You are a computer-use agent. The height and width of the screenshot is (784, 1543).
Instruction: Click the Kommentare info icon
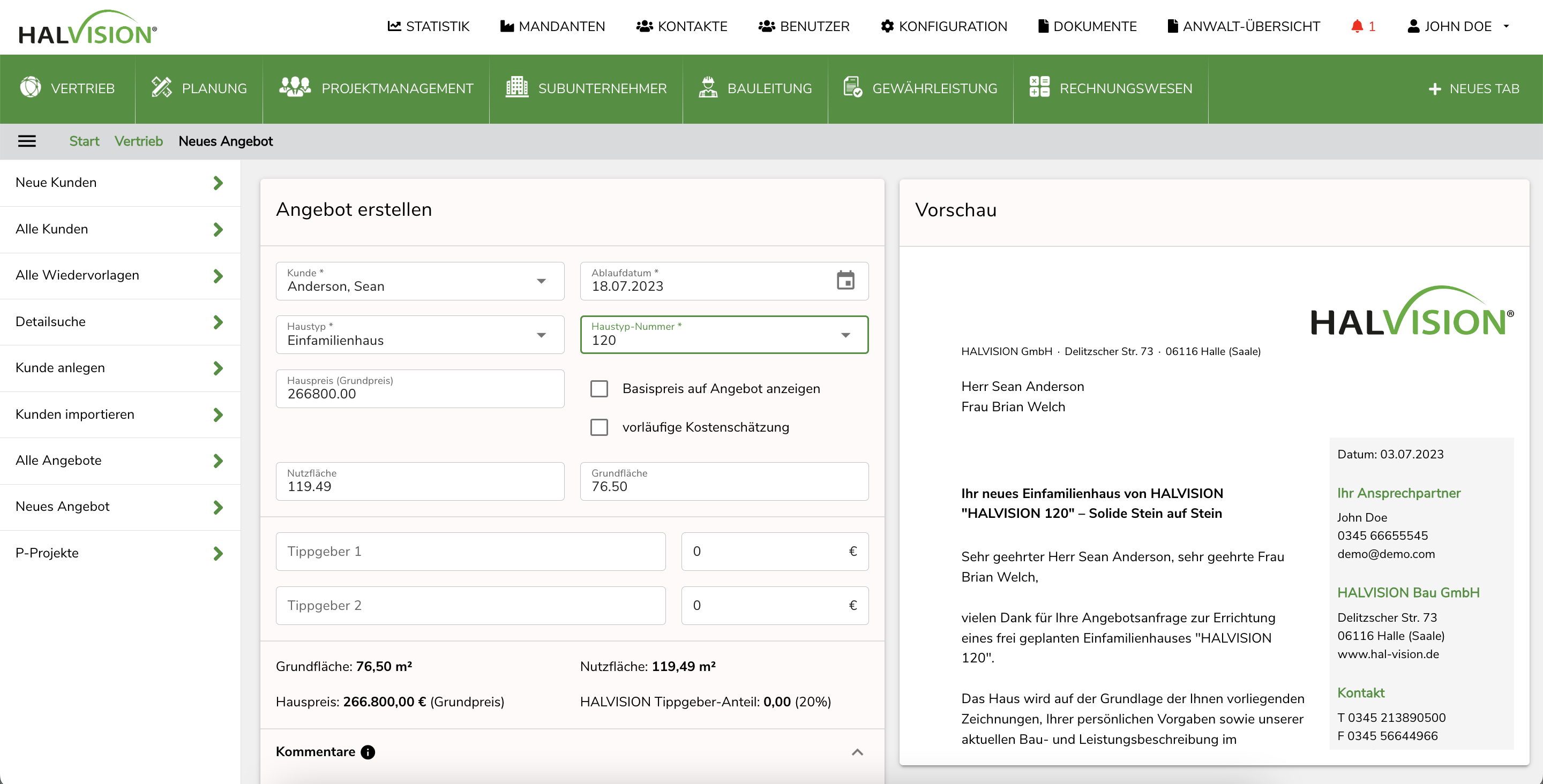368,752
